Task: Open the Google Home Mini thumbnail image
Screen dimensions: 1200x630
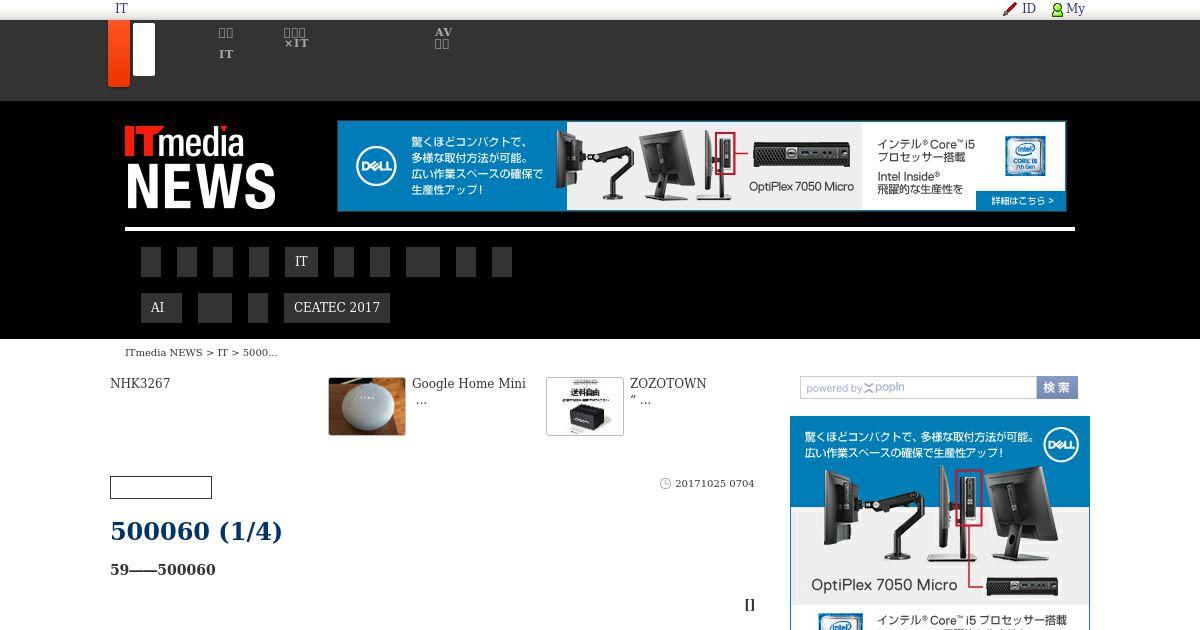Action: pyautogui.click(x=367, y=406)
